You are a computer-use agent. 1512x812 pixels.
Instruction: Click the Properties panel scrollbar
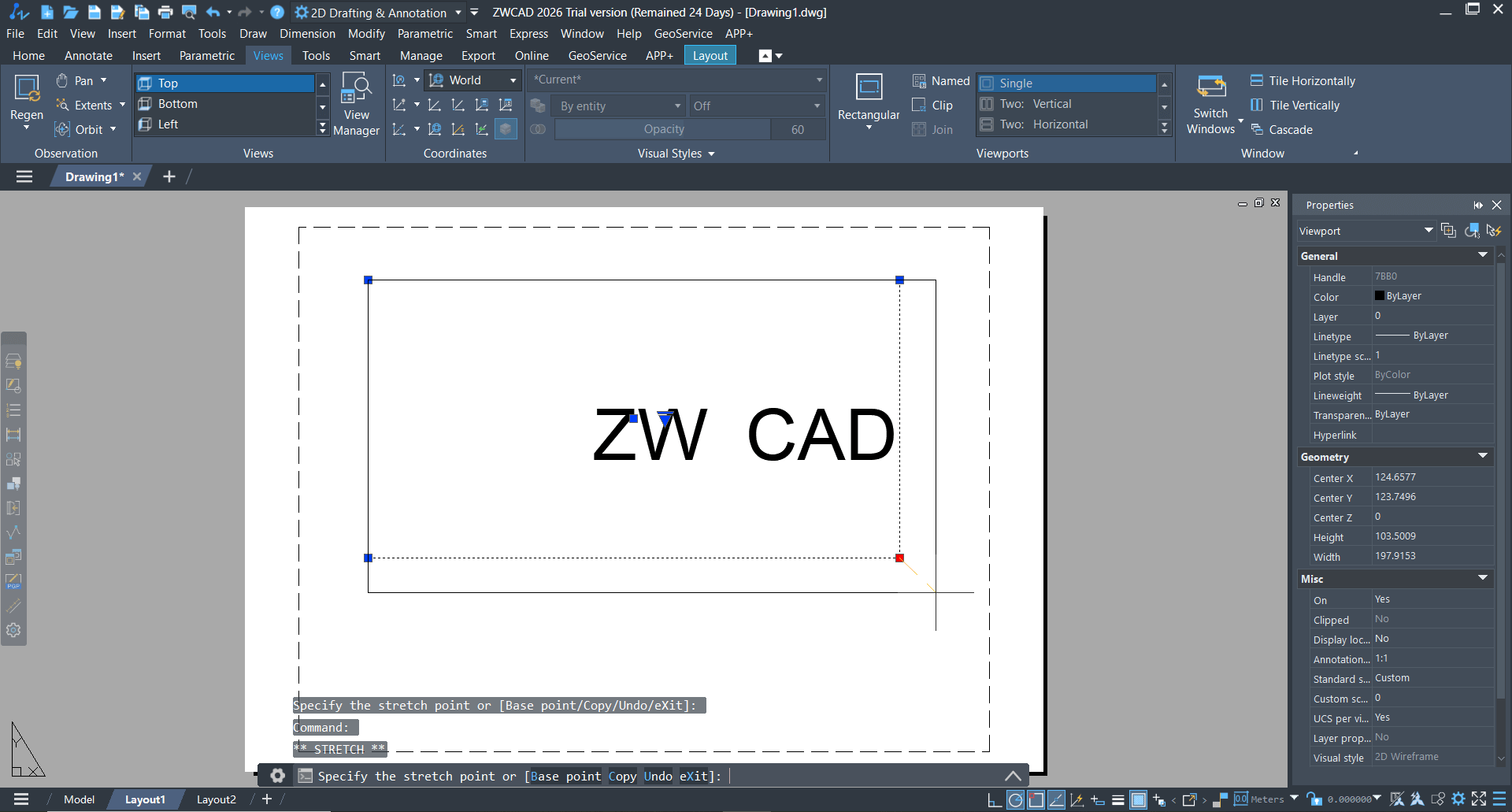tap(1501, 480)
